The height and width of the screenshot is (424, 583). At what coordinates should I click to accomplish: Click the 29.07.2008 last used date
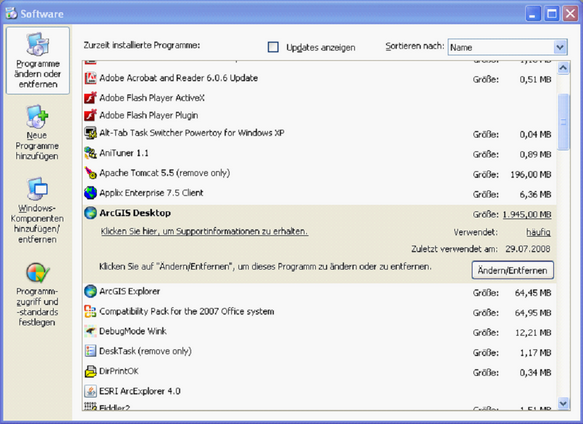point(528,249)
